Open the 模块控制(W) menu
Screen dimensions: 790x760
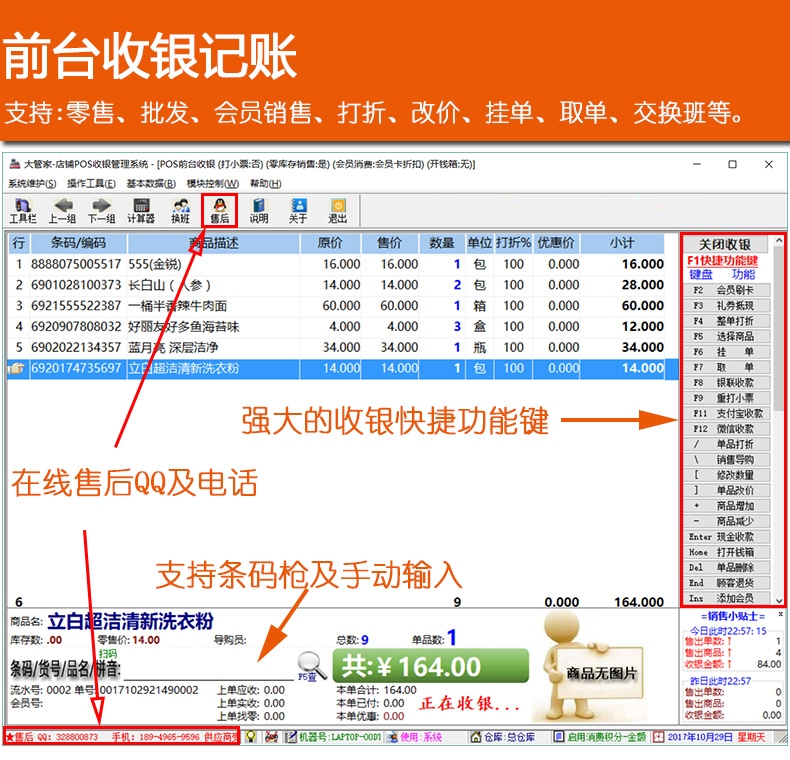213,183
